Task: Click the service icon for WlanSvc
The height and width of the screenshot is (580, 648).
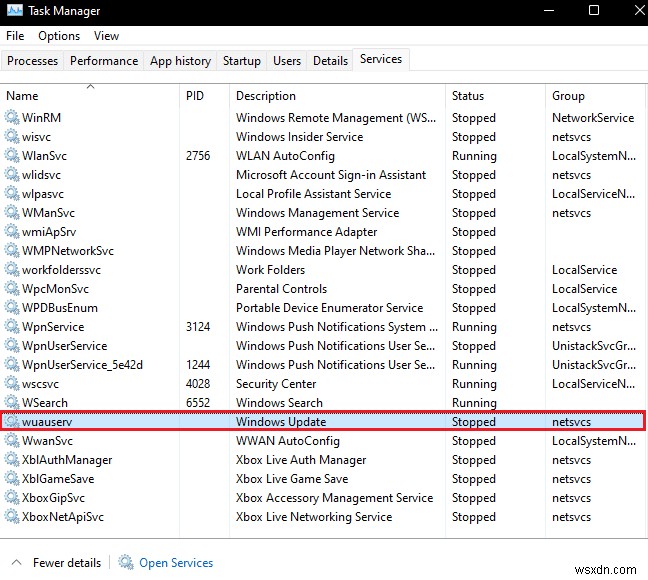Action: (x=12, y=155)
